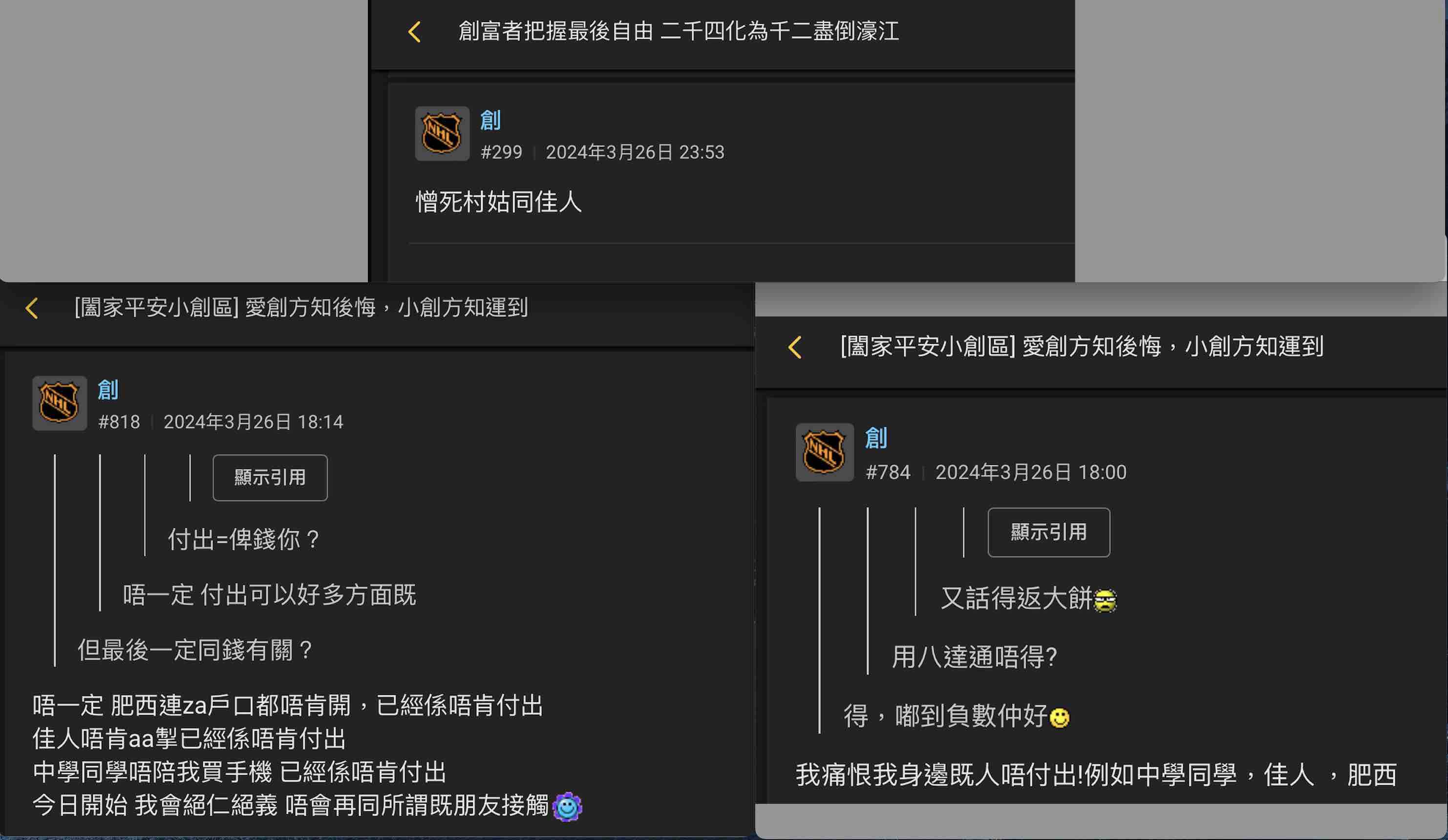
Task: Click purple smiley emoji ending post #818
Action: [x=567, y=806]
